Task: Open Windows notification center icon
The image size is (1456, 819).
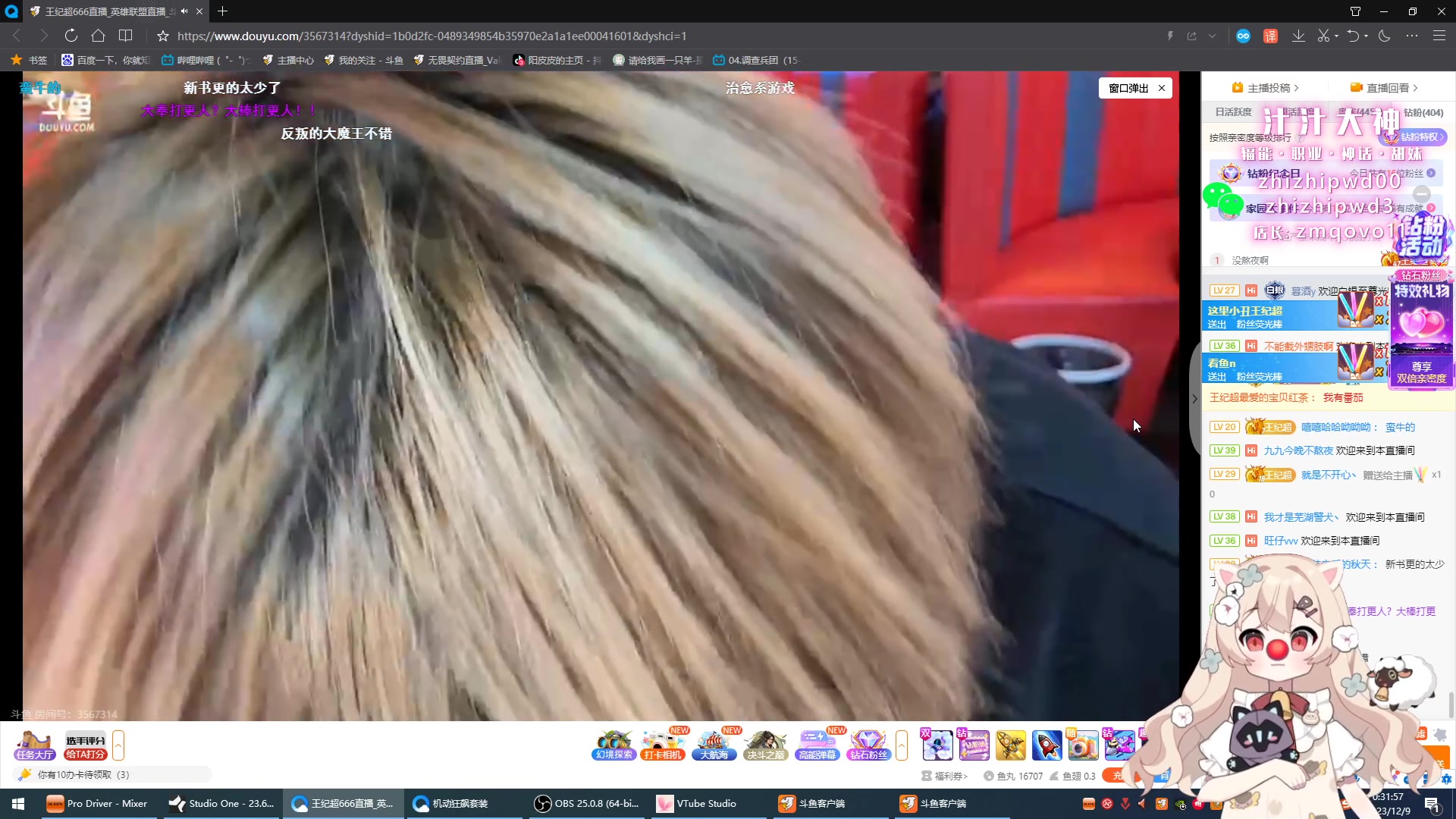Action: 1432,804
